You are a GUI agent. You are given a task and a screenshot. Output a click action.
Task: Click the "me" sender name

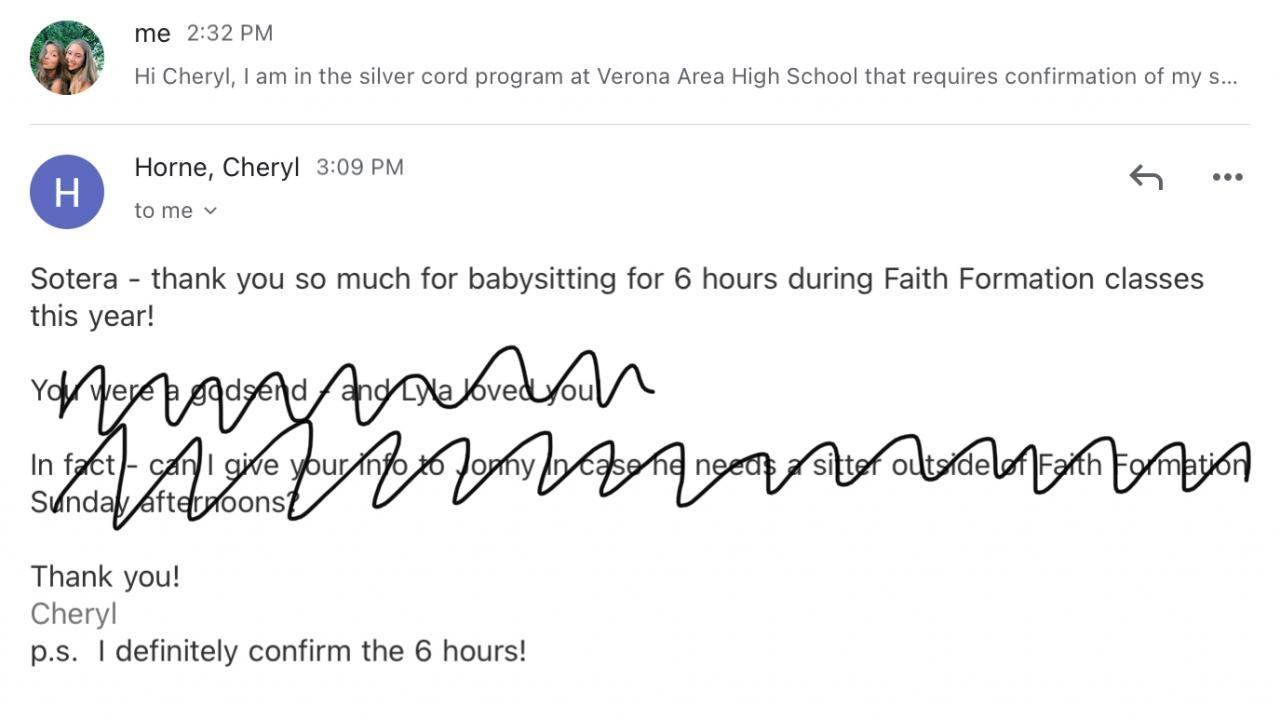click(x=152, y=33)
